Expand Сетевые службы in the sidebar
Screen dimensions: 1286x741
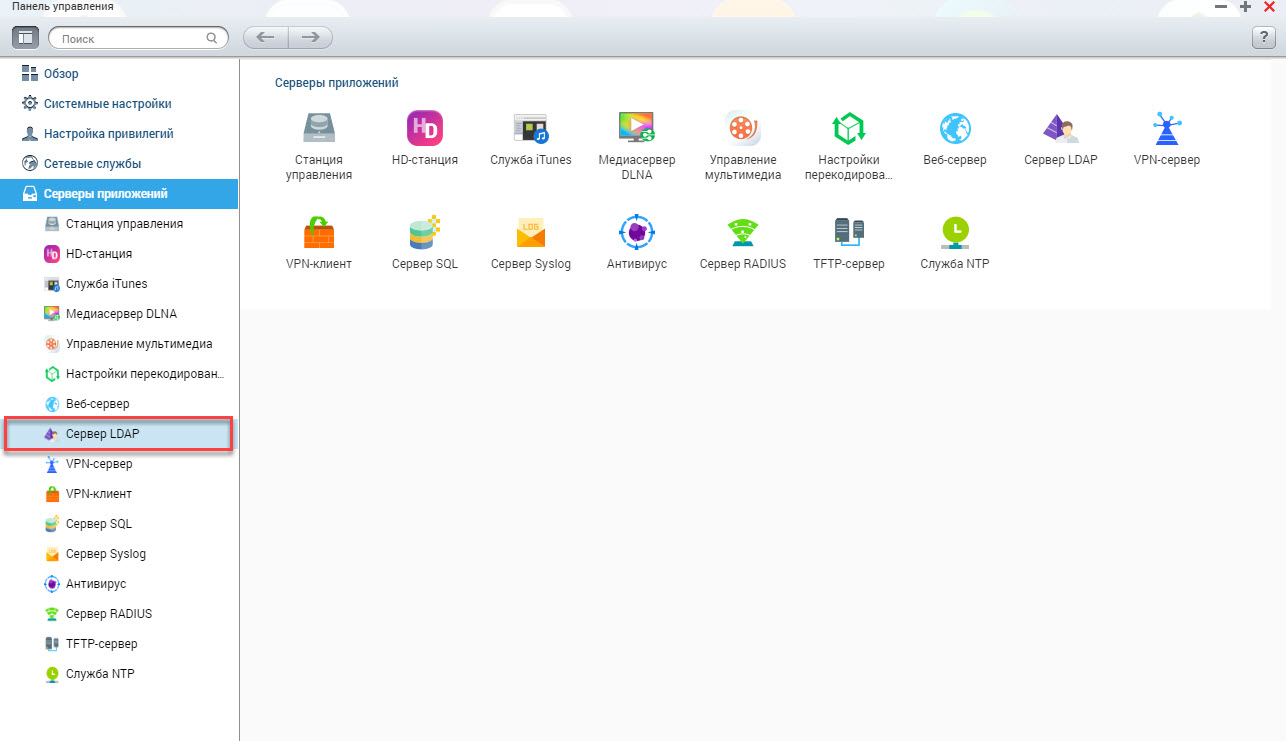(x=120, y=164)
